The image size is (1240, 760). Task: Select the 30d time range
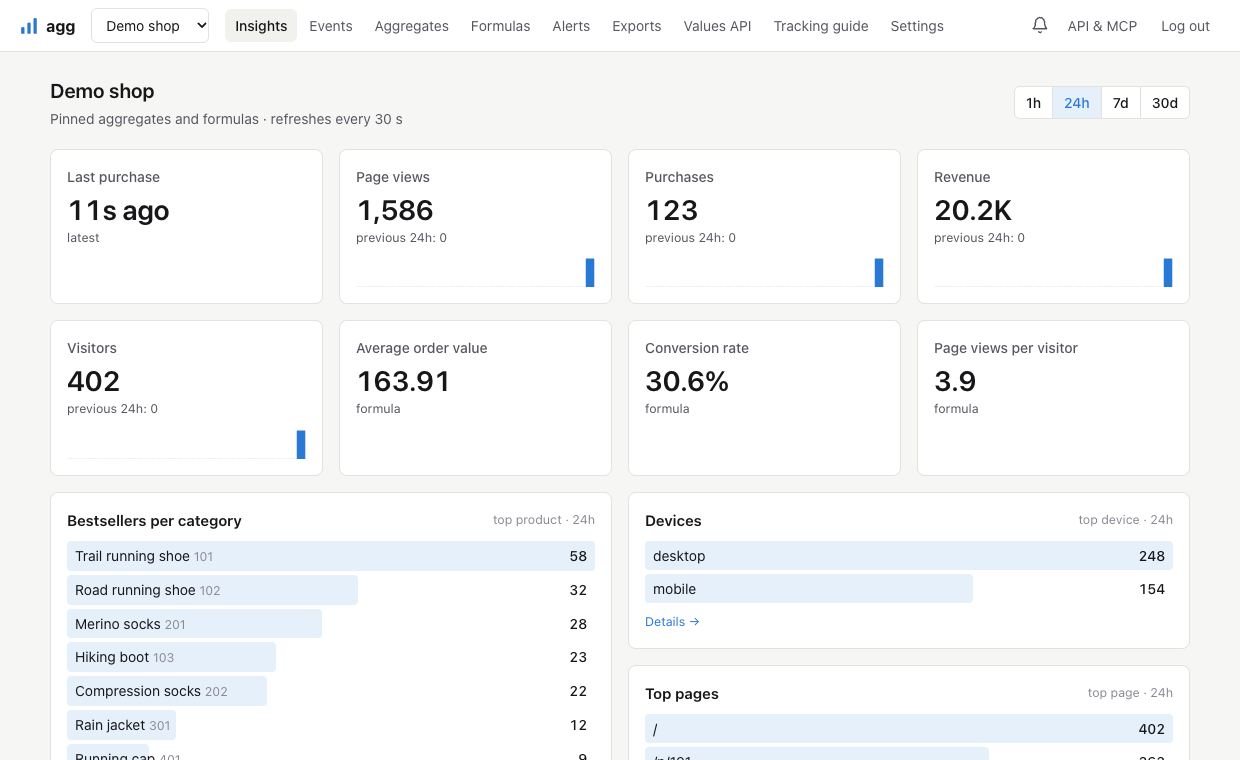tap(1165, 103)
